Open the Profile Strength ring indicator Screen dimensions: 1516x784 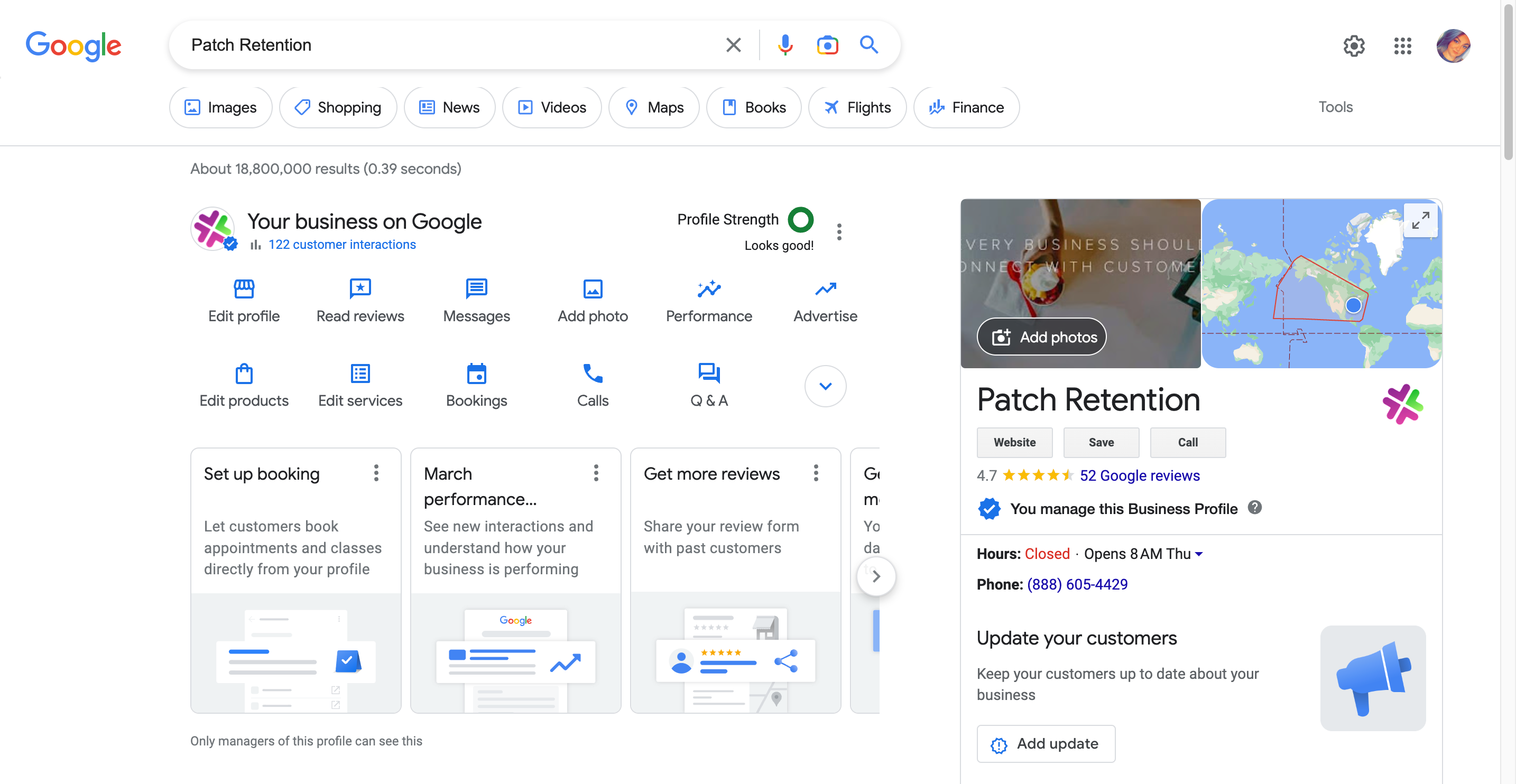[x=800, y=219]
